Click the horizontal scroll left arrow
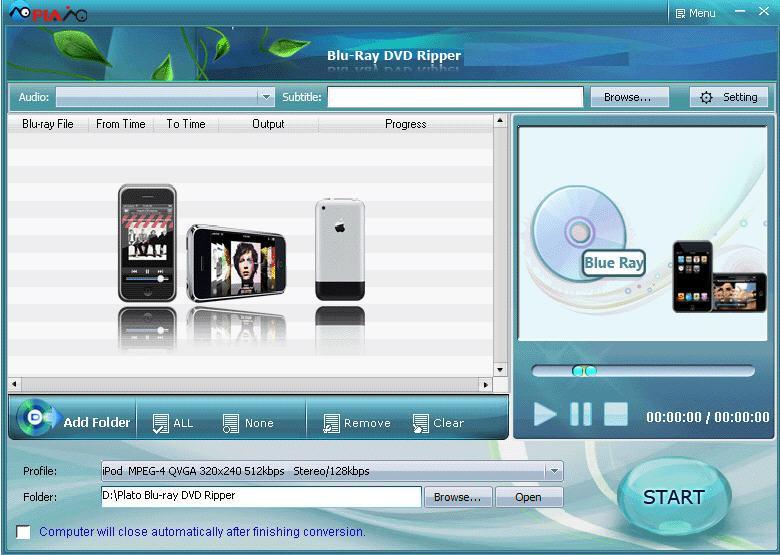780x555 pixels. (x=14, y=384)
